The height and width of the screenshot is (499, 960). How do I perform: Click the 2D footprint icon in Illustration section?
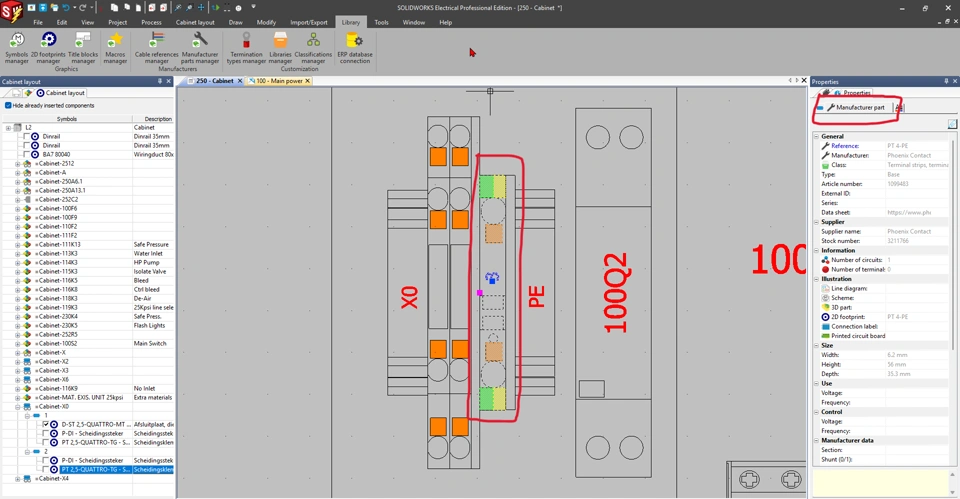coord(825,317)
